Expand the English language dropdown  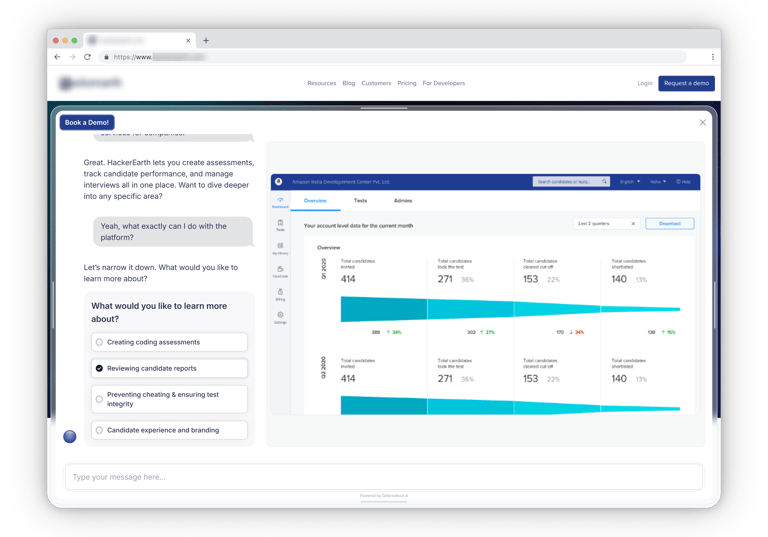pyautogui.click(x=630, y=182)
